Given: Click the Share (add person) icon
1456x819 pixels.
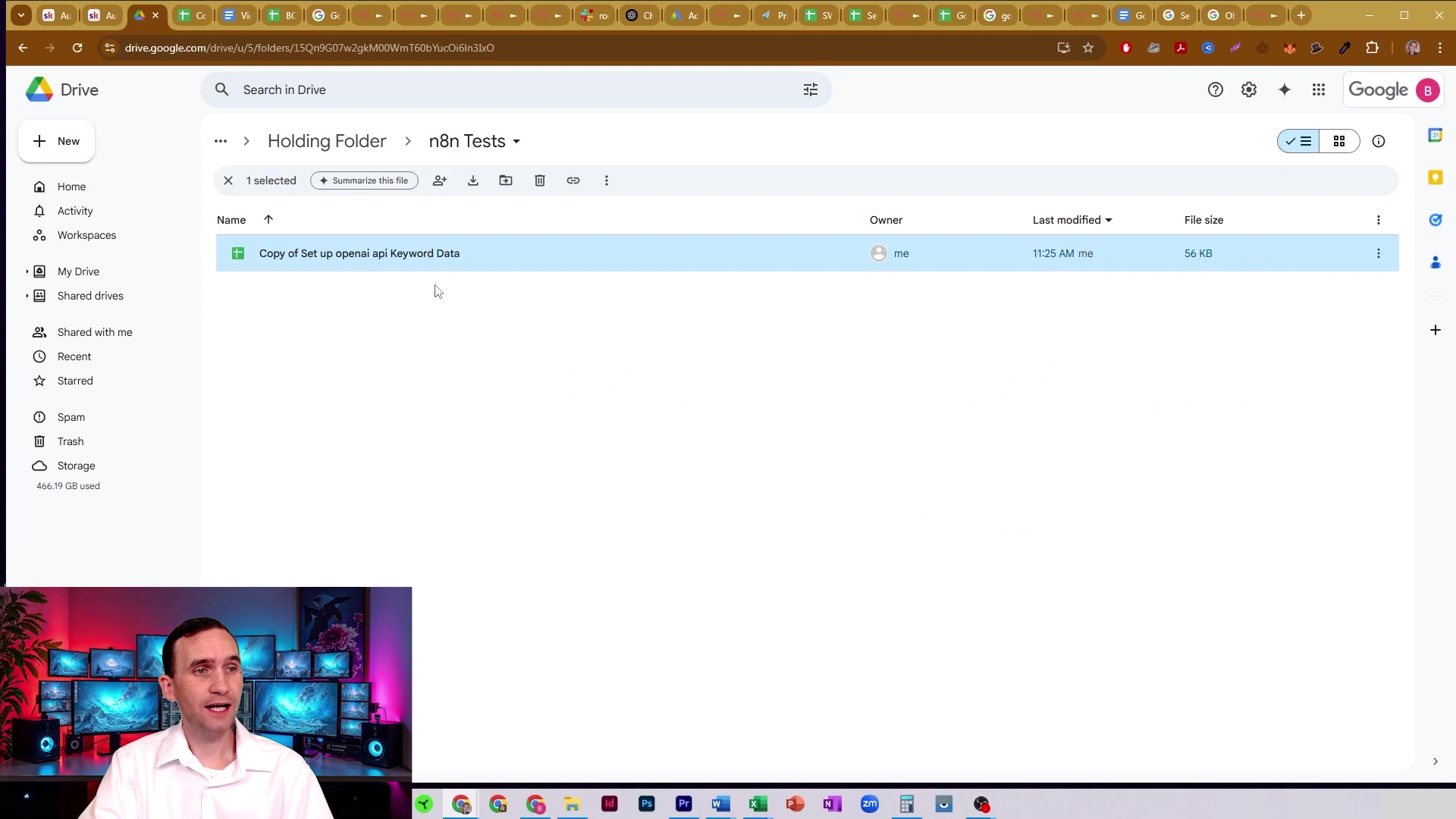Looking at the screenshot, I should click(440, 180).
